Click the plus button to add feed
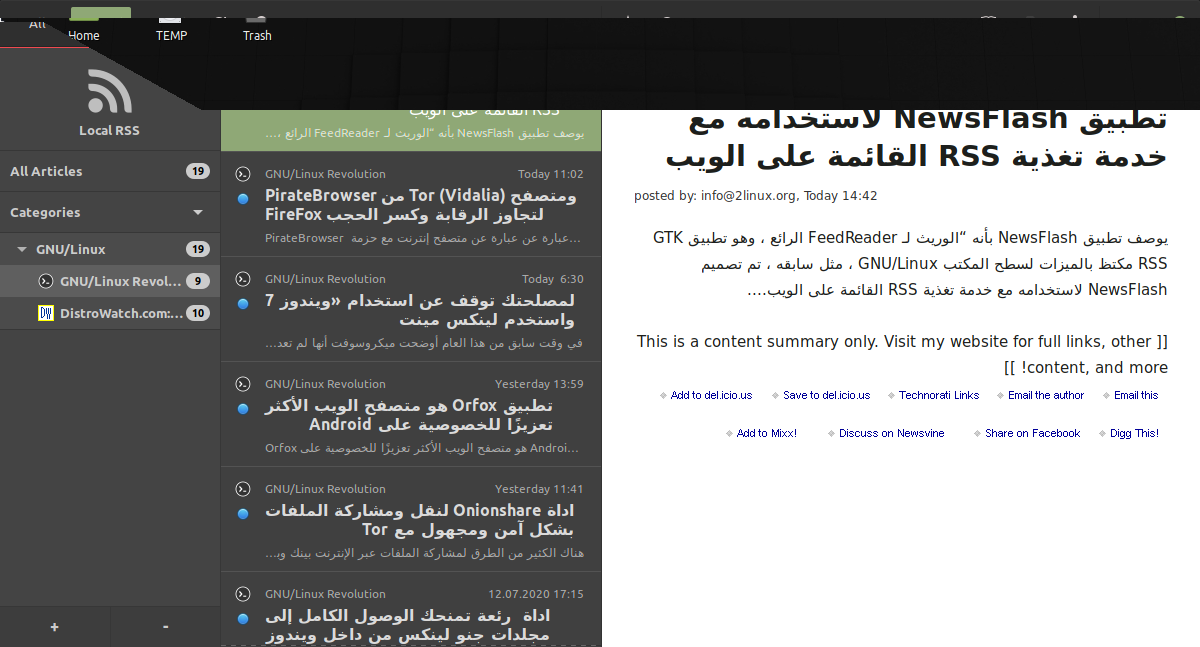The image size is (1200, 647). (x=54, y=627)
